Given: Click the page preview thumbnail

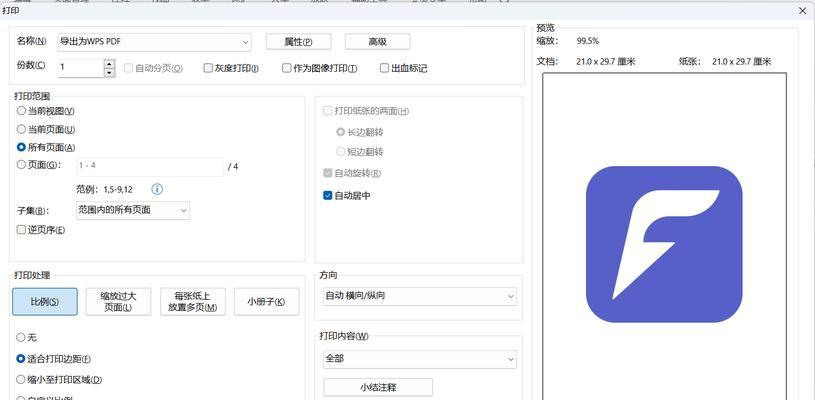Looking at the screenshot, I should tap(664, 236).
